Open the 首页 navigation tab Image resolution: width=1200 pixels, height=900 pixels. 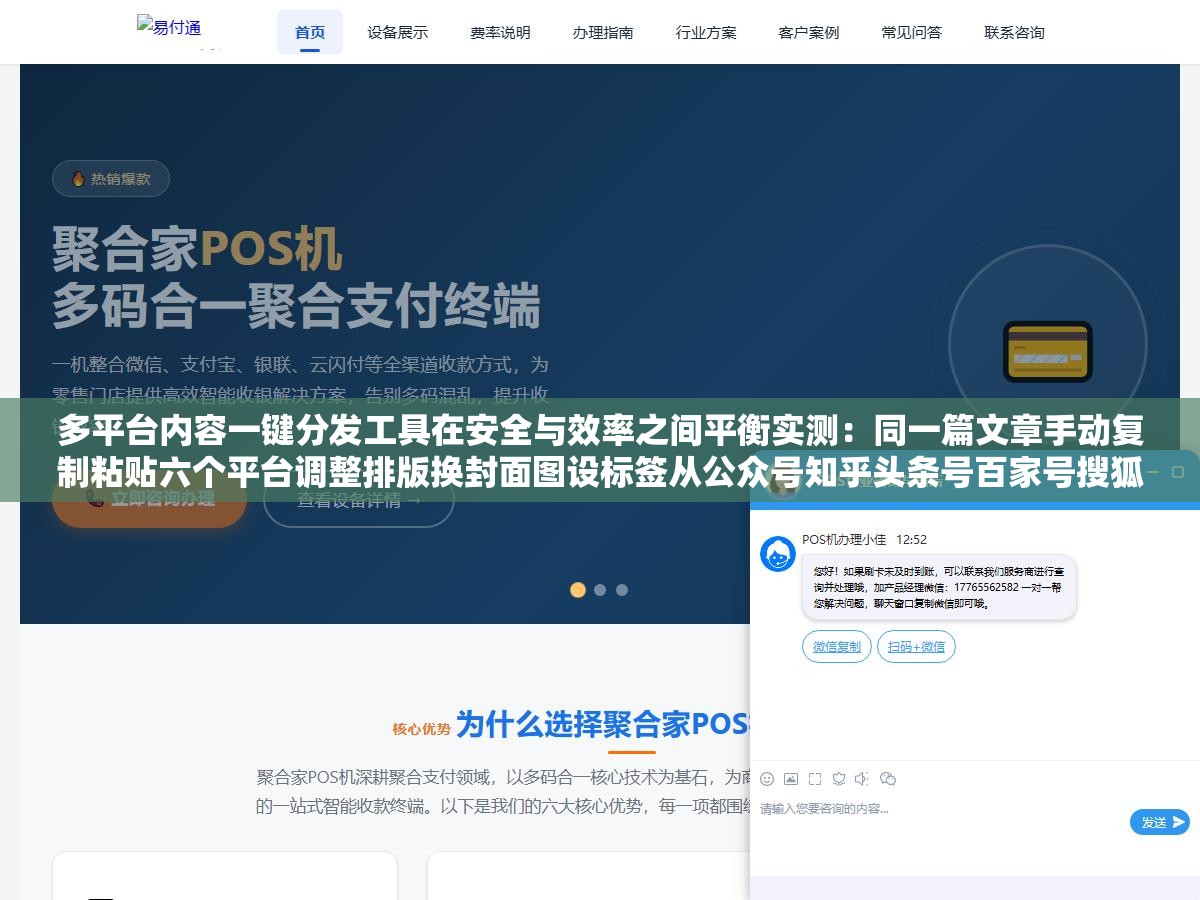pyautogui.click(x=310, y=32)
